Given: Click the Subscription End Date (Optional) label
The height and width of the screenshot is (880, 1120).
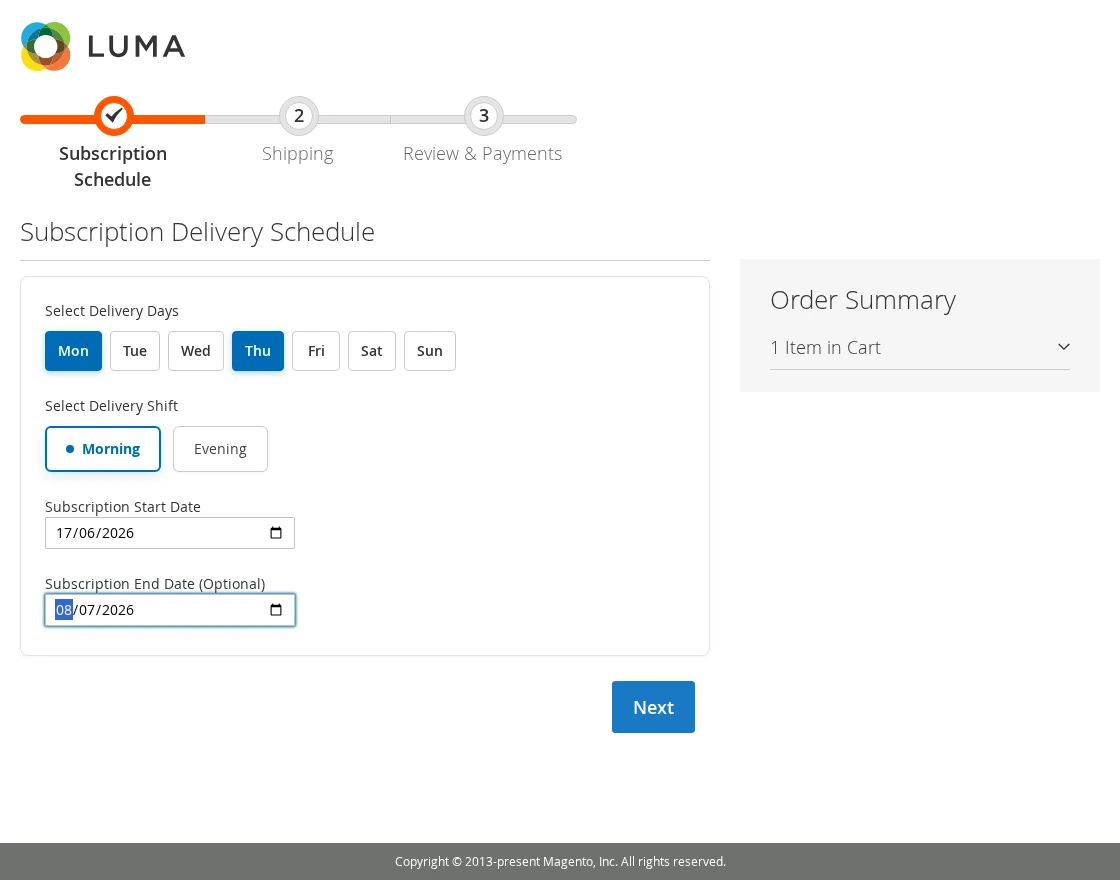Looking at the screenshot, I should click(x=155, y=584).
